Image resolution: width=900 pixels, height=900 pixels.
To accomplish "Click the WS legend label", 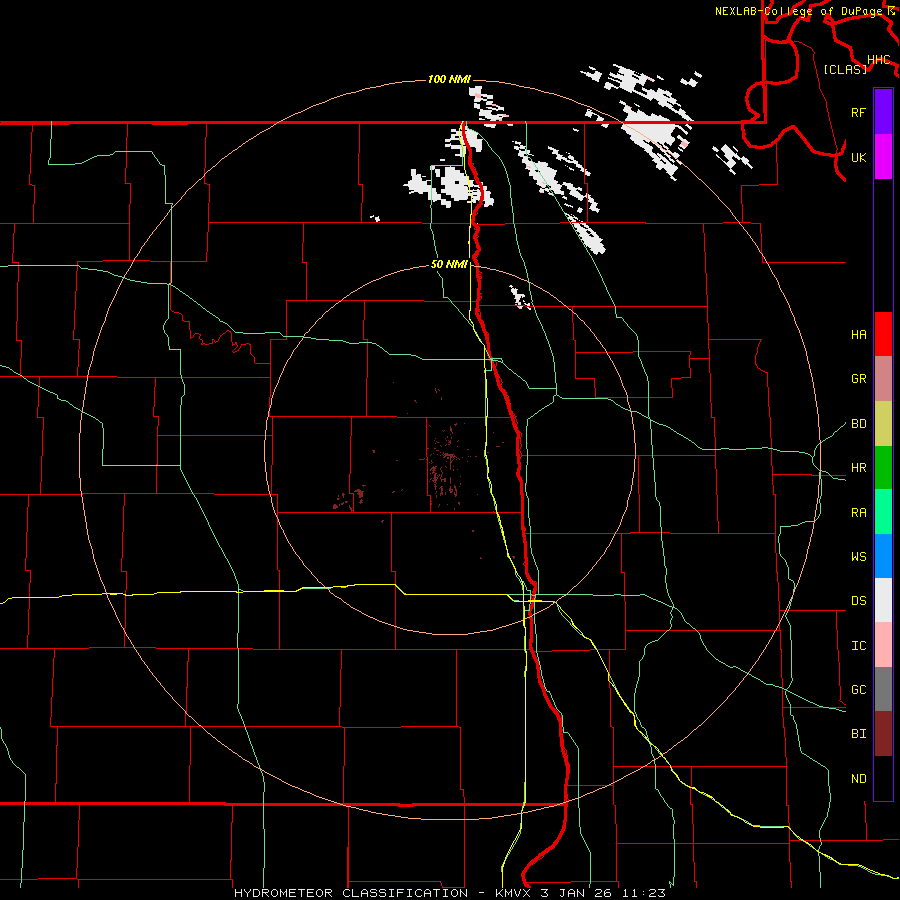I will [858, 557].
